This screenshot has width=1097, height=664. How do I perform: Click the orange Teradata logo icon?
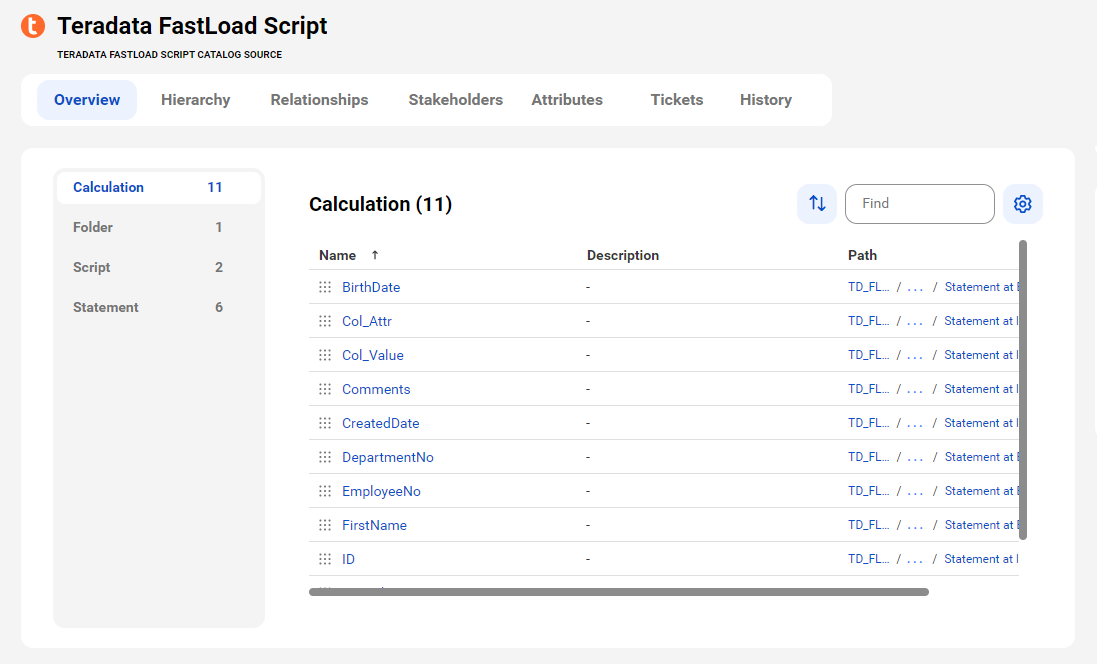(33, 26)
